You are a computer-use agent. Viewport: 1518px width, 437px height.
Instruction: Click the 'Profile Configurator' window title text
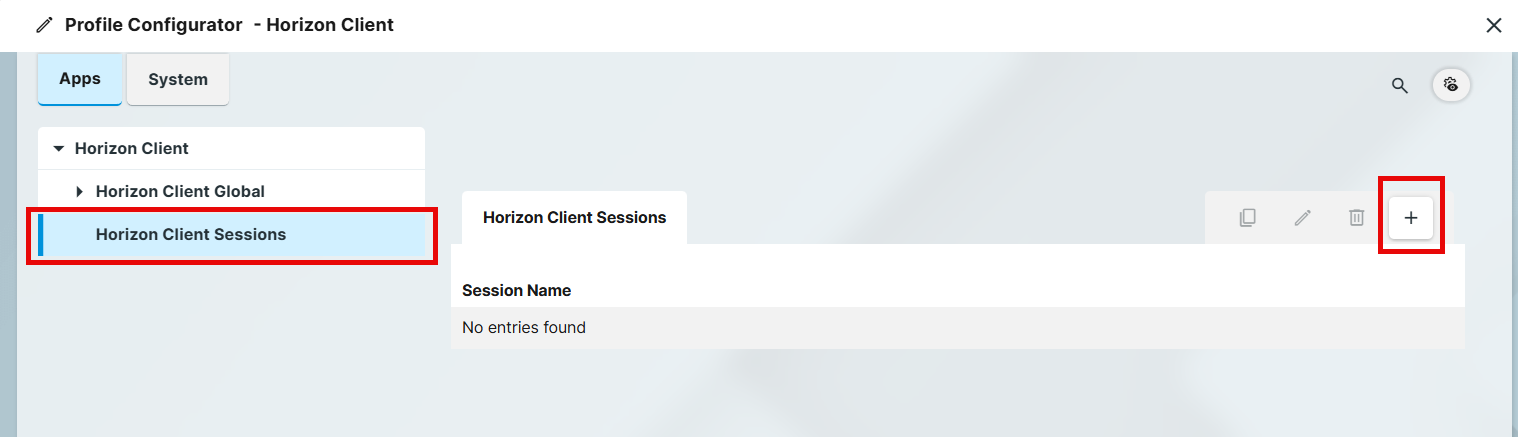point(153,25)
